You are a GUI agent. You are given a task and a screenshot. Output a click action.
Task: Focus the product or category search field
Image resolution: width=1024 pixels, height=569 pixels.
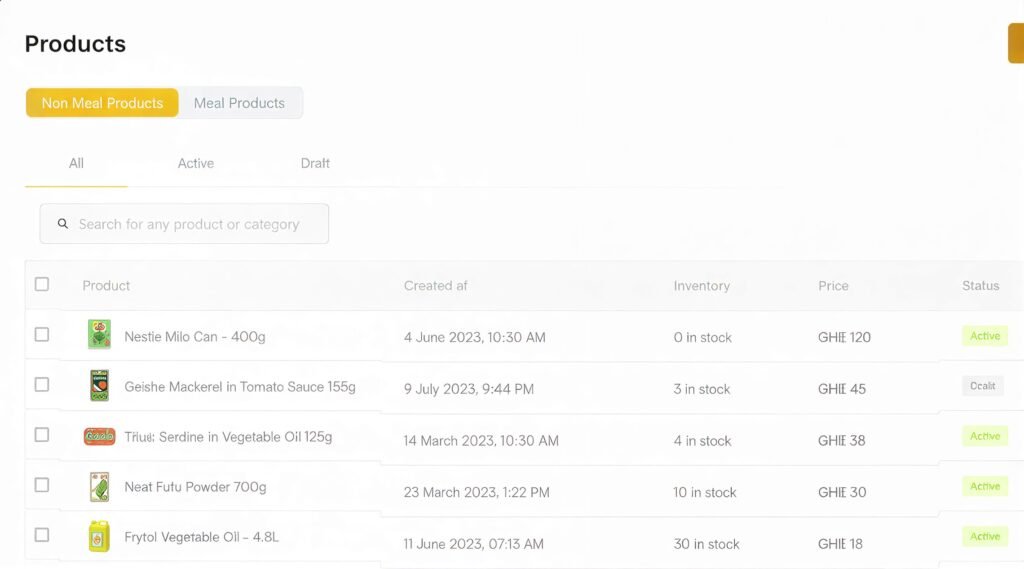click(x=190, y=224)
